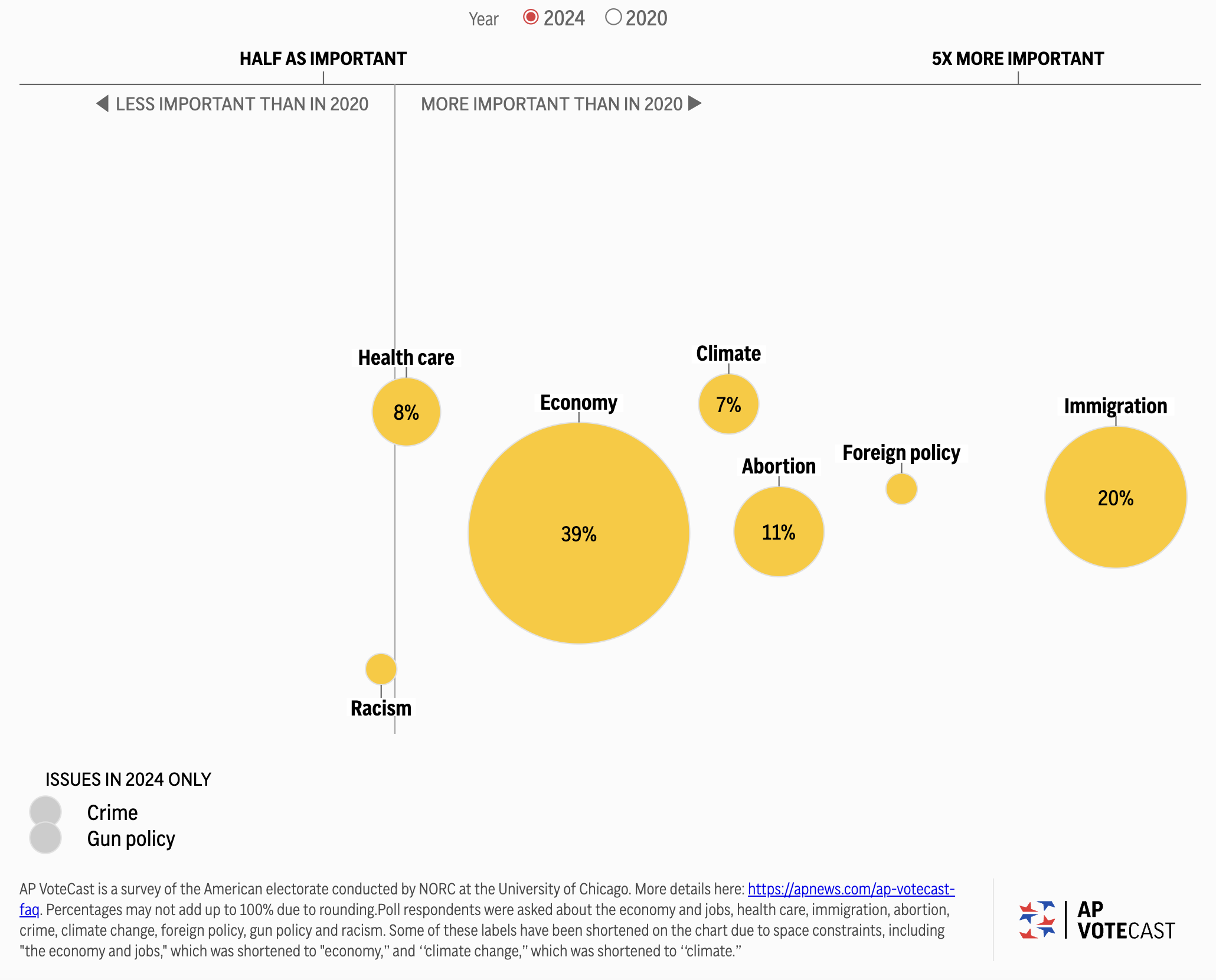Click the red filled circle 2024 legend icon
Viewport: 1216px width, 980px height.
535,13
